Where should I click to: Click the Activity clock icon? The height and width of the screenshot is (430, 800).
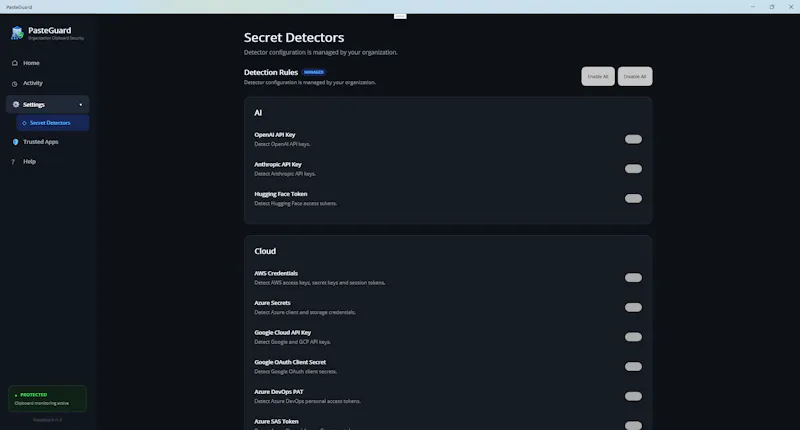pyautogui.click(x=15, y=84)
